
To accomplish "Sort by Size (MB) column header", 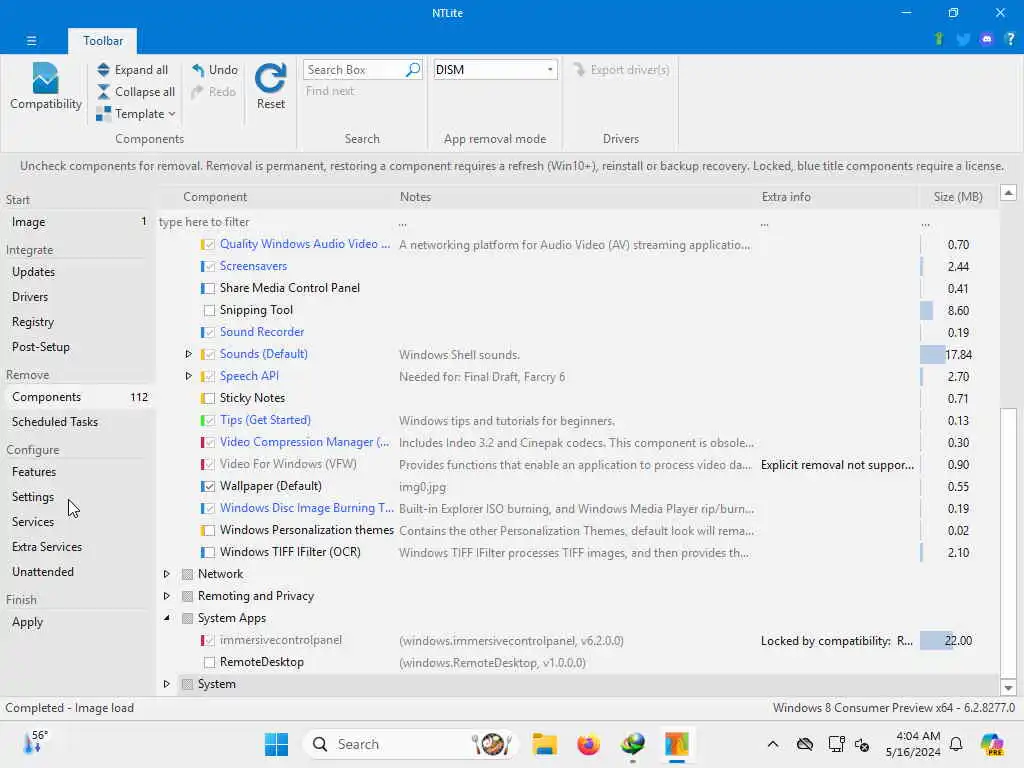I will (957, 197).
